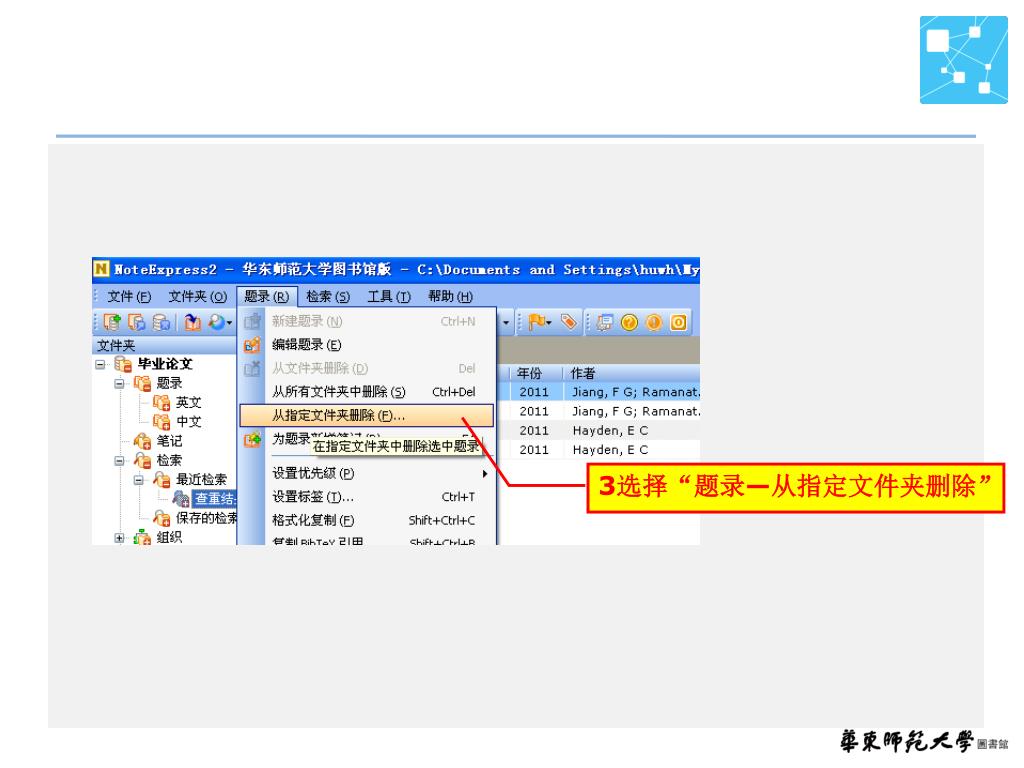This screenshot has height=768, width=1024.
Task: Select the 毕业论文 database node
Action: tap(165, 364)
